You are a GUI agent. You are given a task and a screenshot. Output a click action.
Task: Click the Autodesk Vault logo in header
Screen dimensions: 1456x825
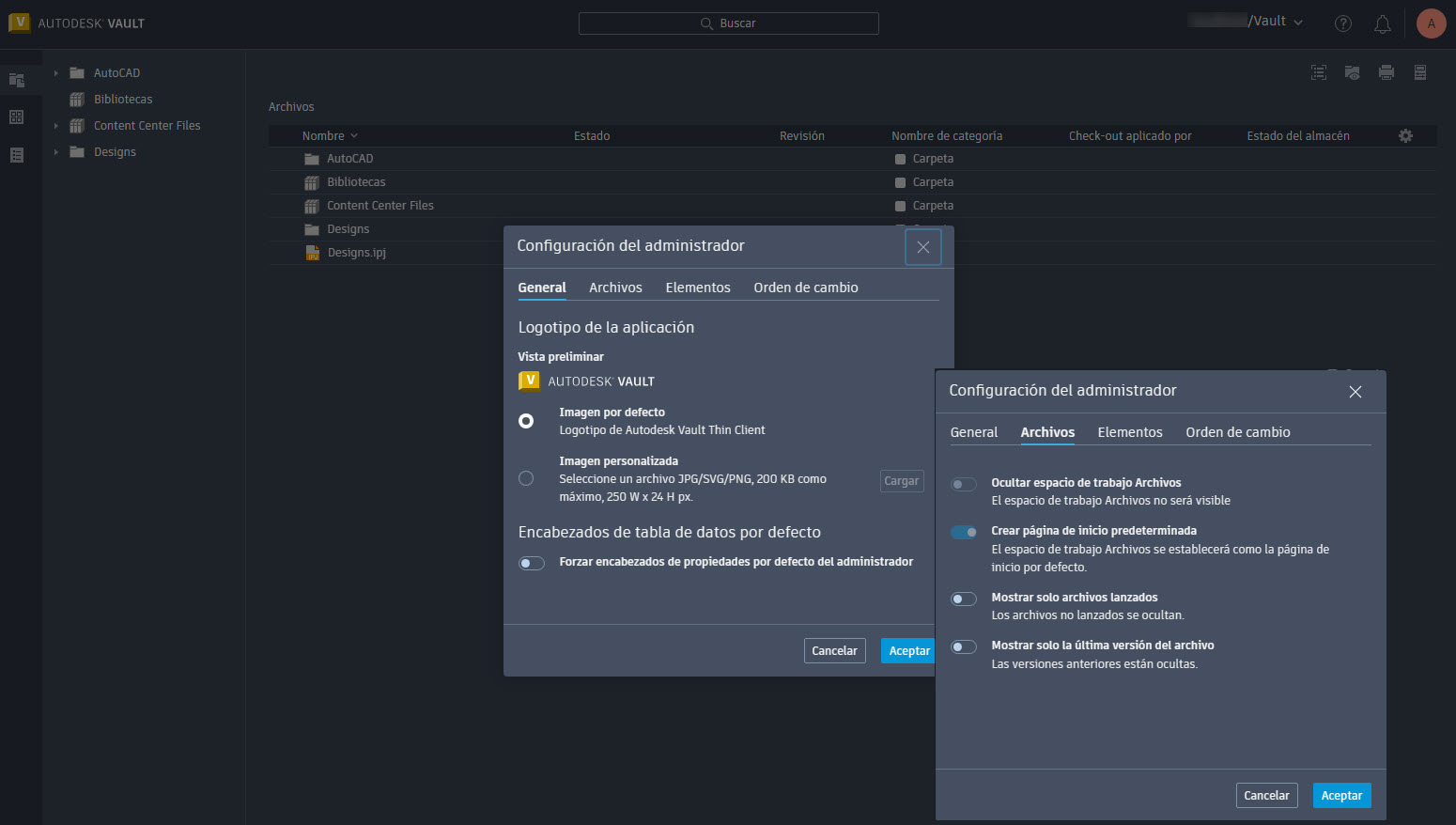[x=77, y=23]
